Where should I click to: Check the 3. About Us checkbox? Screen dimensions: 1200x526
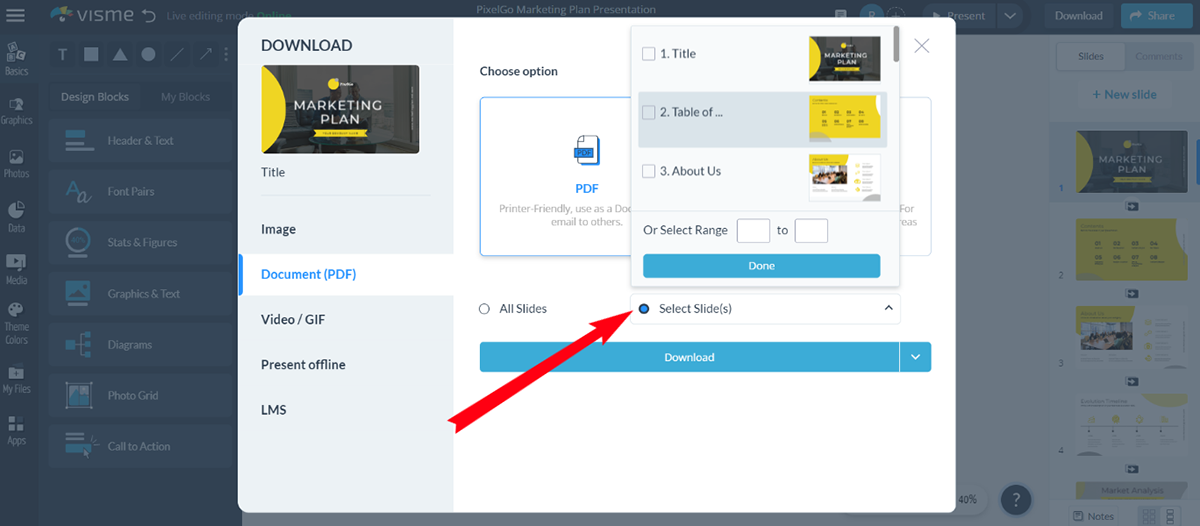(648, 171)
